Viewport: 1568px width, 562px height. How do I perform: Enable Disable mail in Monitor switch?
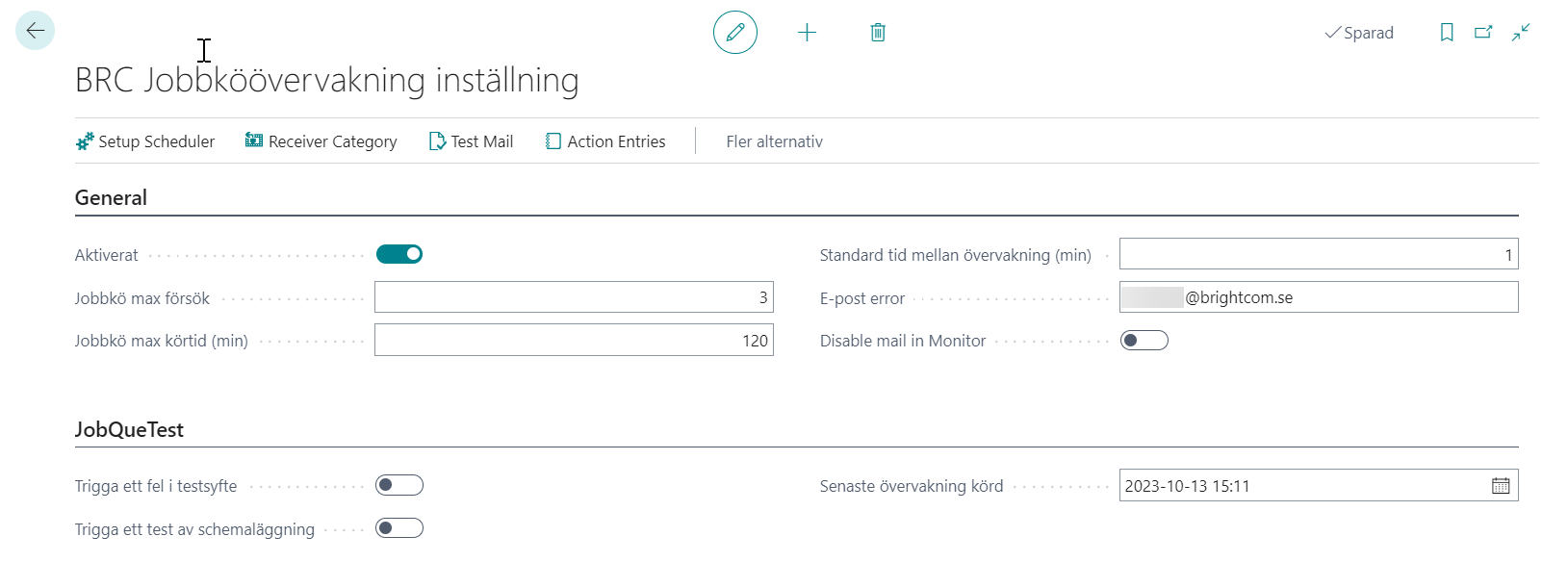(x=1144, y=340)
